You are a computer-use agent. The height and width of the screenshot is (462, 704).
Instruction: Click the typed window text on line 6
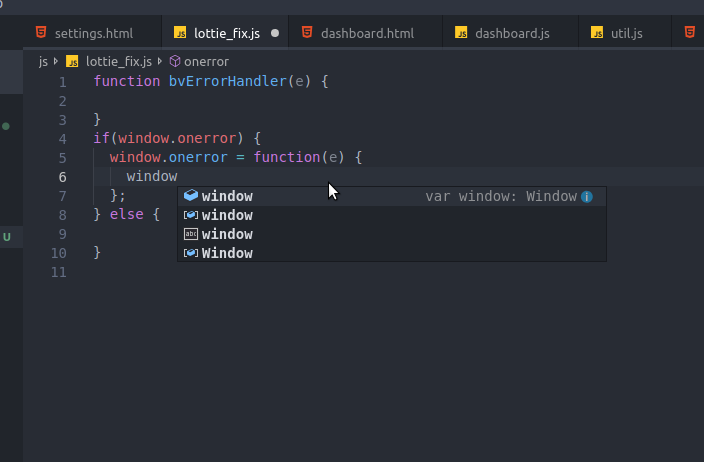tap(152, 176)
